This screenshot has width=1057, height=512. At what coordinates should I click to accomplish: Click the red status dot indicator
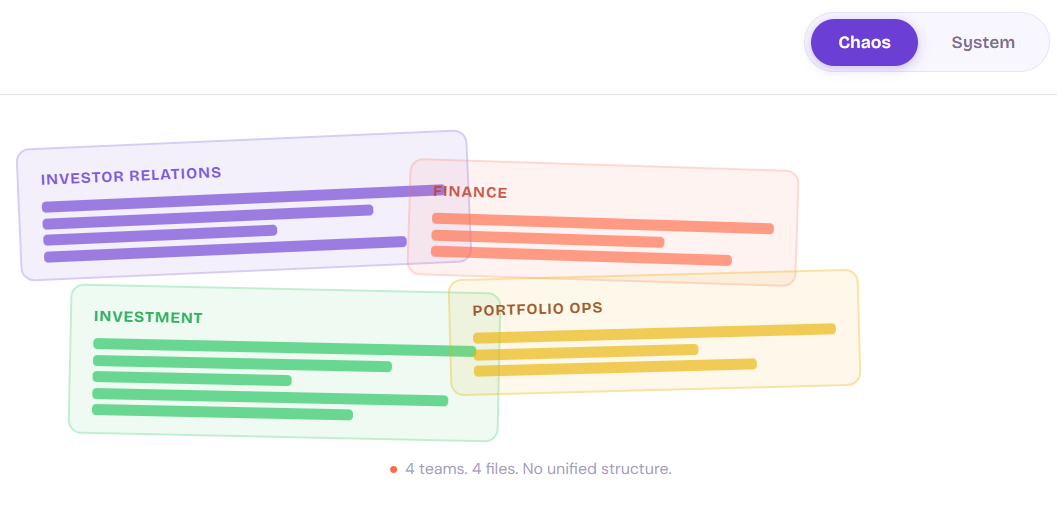(394, 470)
